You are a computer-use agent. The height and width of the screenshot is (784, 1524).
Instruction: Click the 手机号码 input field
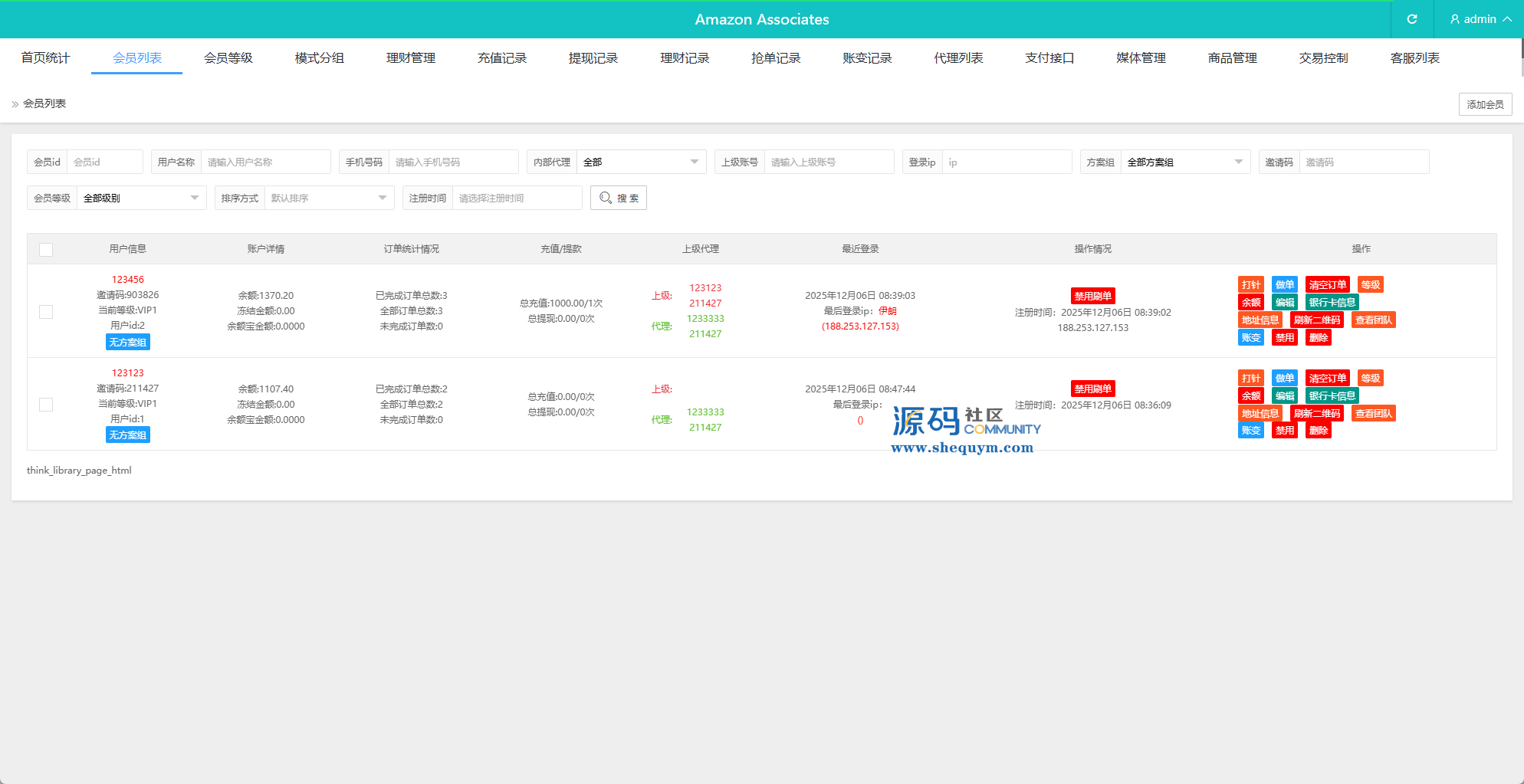[452, 162]
